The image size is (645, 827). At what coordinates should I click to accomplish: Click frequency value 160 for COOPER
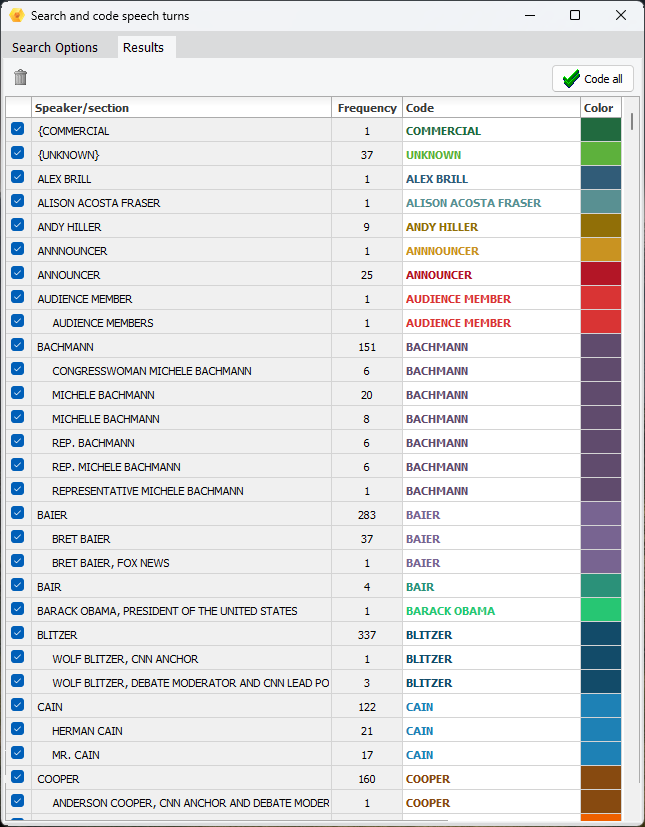click(x=367, y=779)
